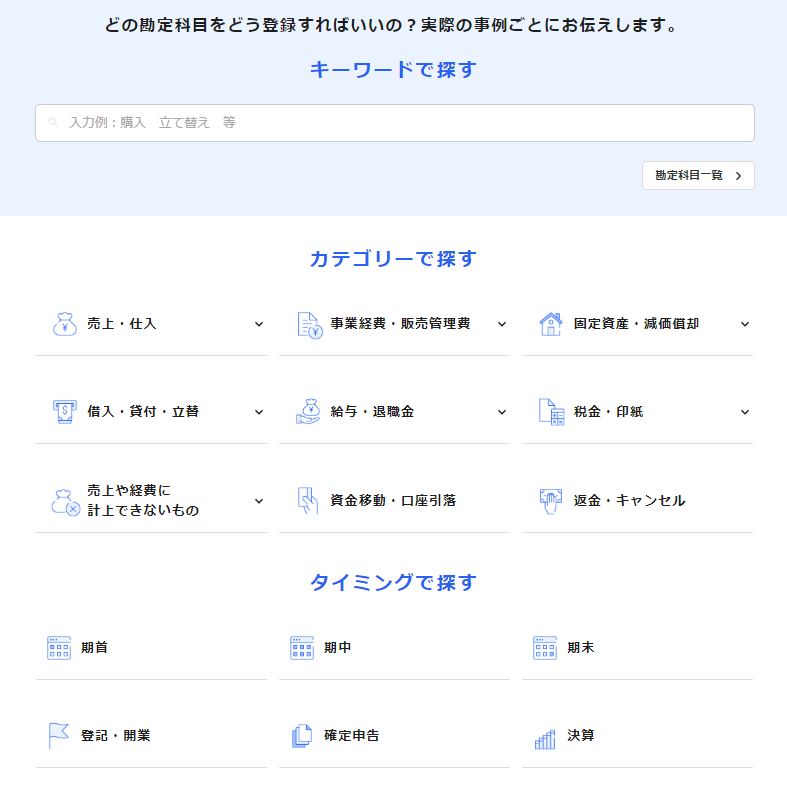Click the document calculator icon for 税金・印紙
This screenshot has height=792, width=787.
[551, 412]
